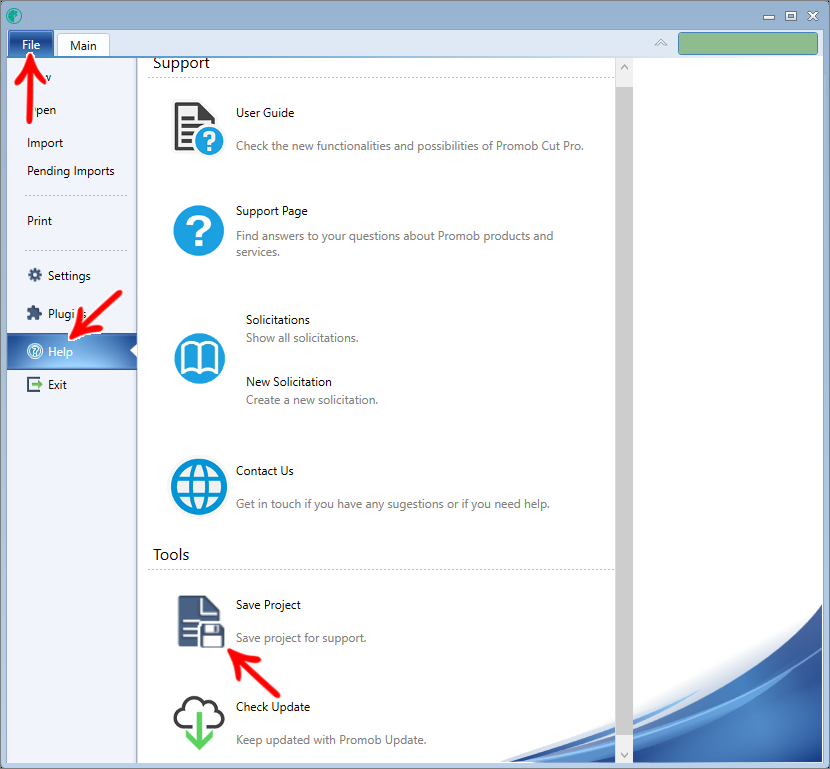
Task: Click the Help question mark sidebar icon
Action: (x=35, y=351)
